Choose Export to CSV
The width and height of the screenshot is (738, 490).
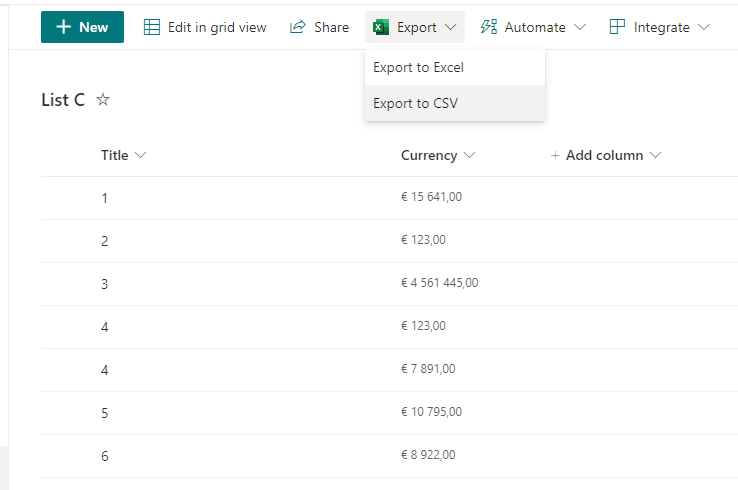click(x=415, y=103)
